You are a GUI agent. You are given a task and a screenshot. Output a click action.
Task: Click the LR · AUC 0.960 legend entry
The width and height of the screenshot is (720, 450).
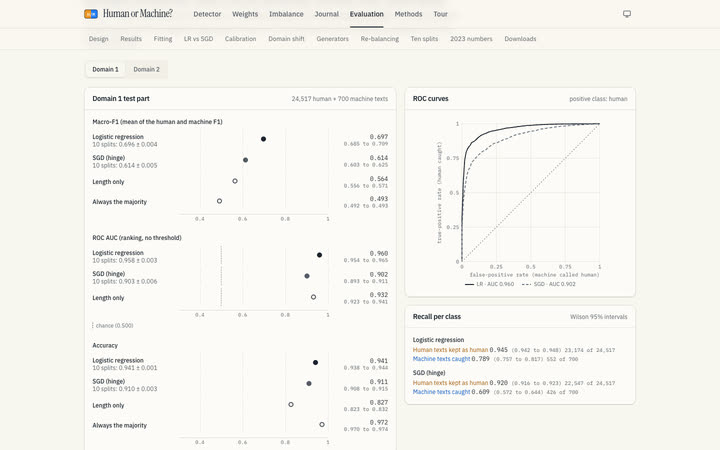click(x=489, y=284)
